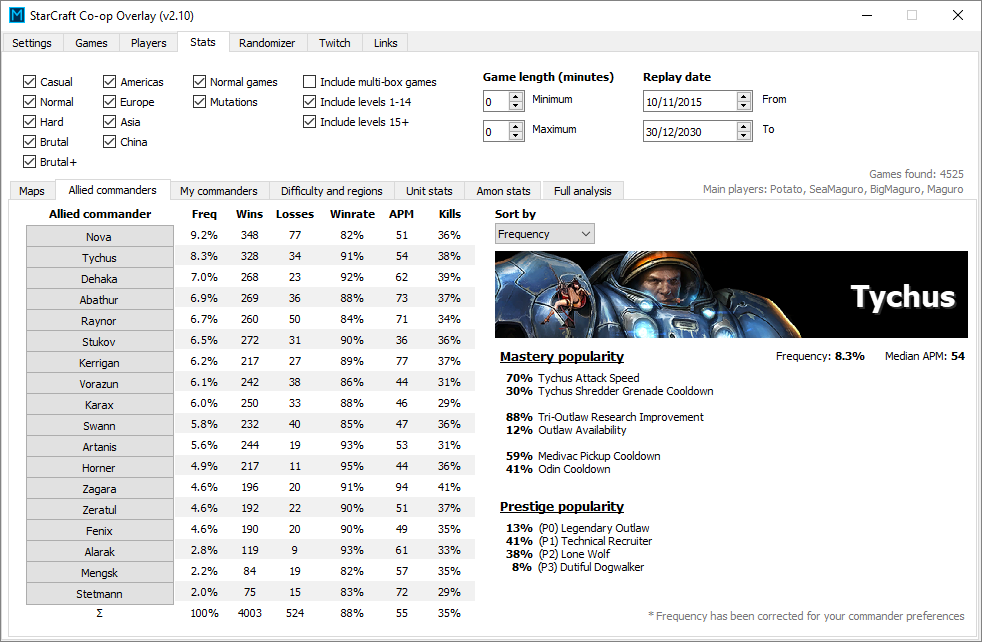Screen dimensions: 982x642
Task: Switch to the Maps sub-tab
Action: pos(32,191)
